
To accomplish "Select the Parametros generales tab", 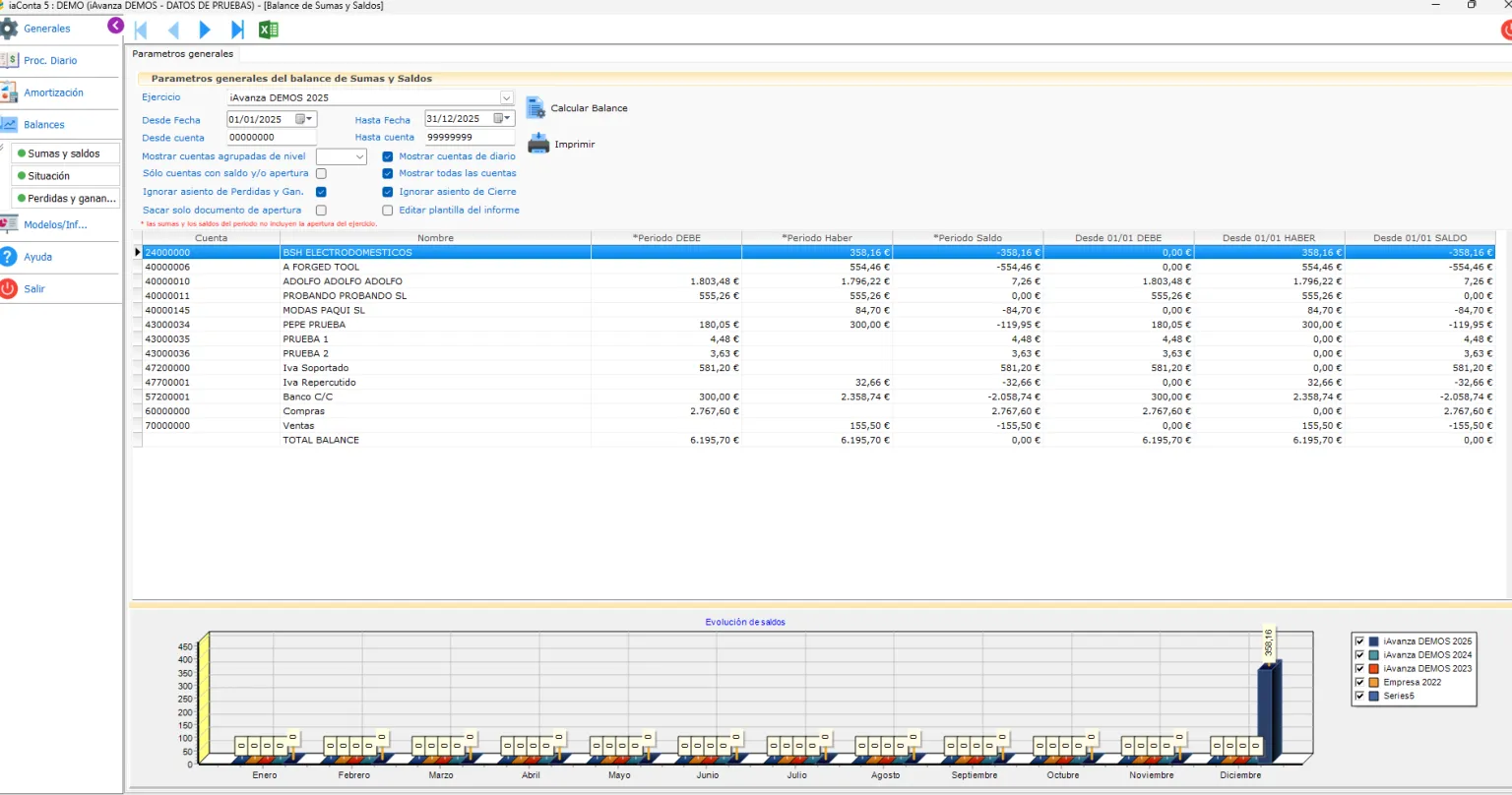I will coord(183,54).
